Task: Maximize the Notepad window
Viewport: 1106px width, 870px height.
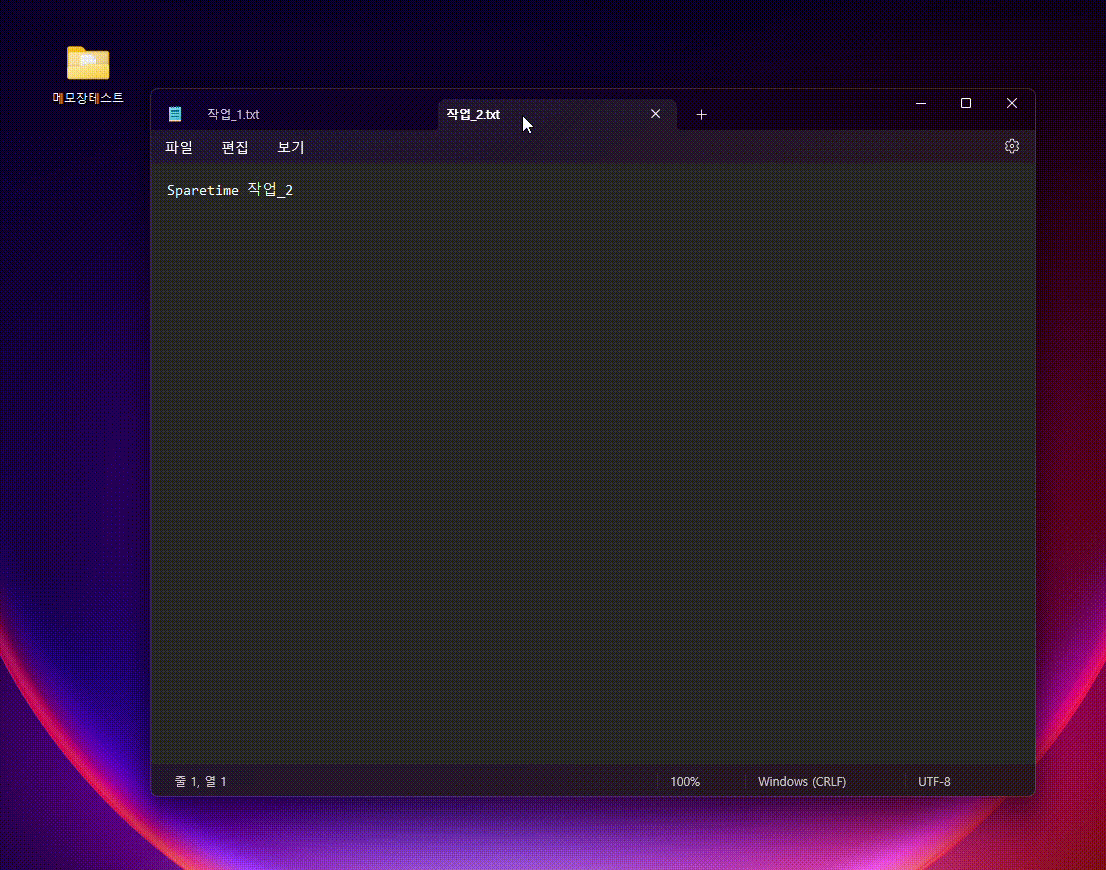Action: (966, 103)
